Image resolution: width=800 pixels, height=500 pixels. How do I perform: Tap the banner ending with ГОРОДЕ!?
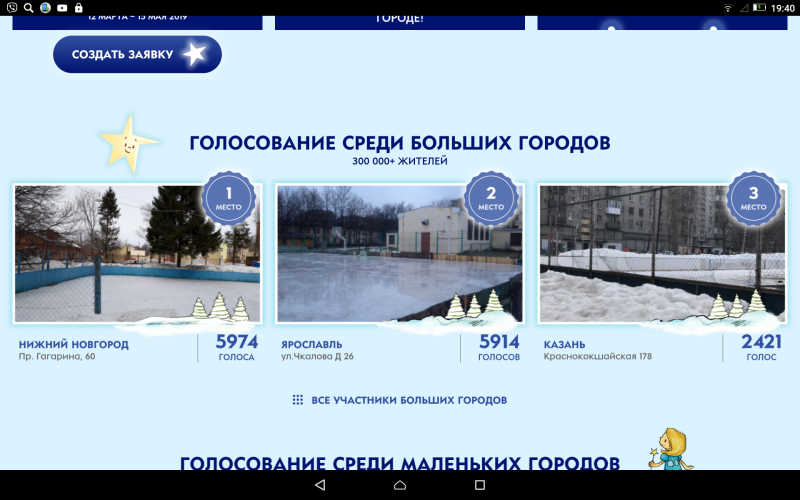(400, 22)
